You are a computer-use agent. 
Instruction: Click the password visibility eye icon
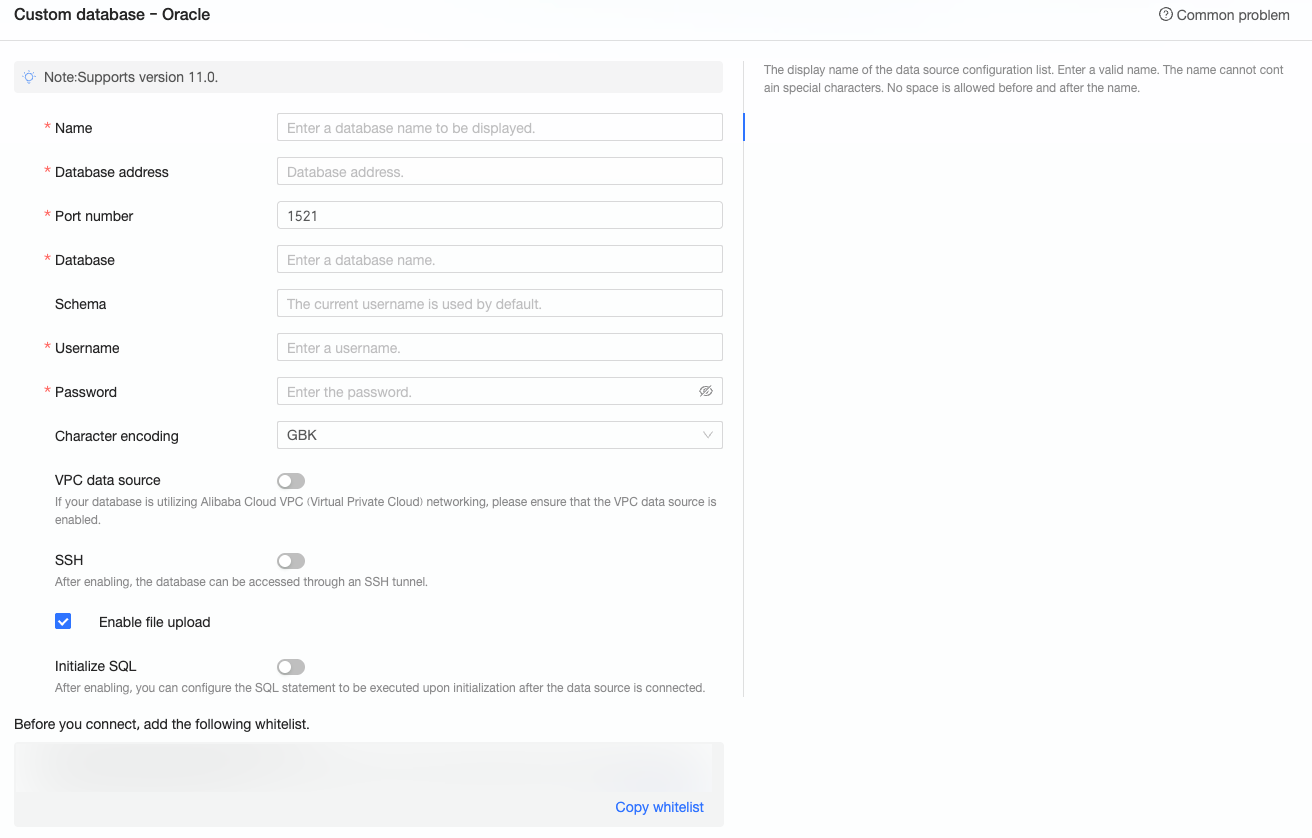tap(706, 391)
